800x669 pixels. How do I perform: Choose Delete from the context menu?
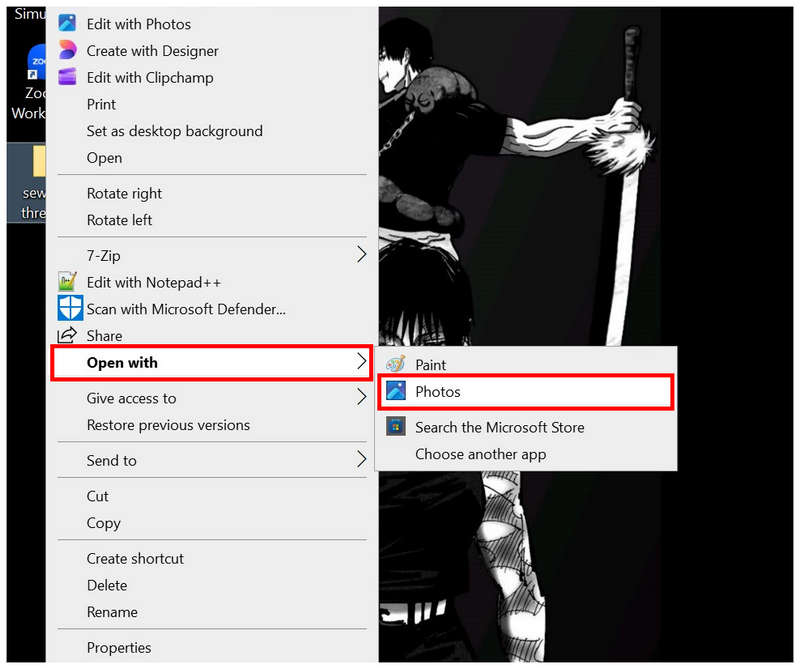pyautogui.click(x=212, y=585)
